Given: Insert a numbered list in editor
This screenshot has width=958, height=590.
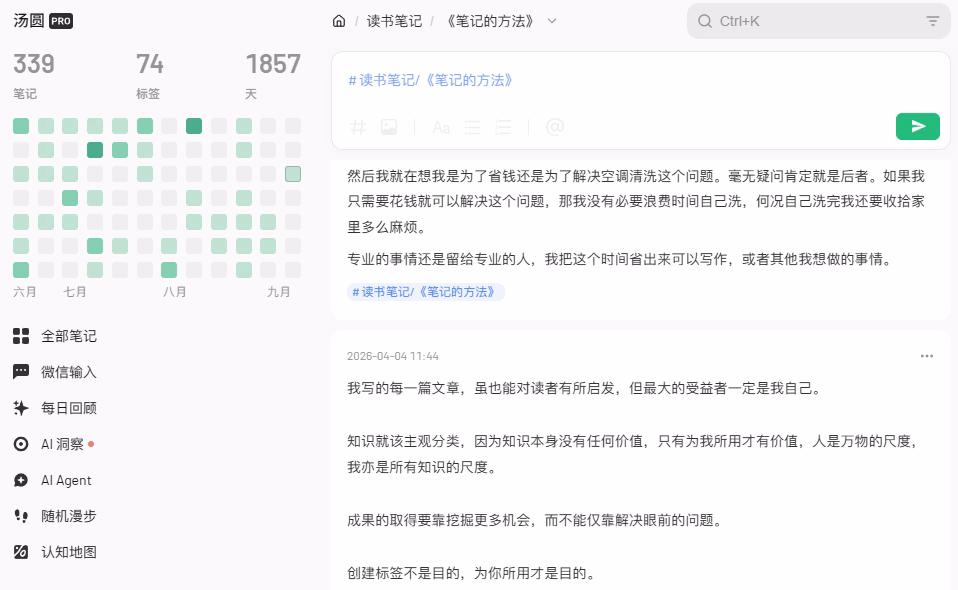Looking at the screenshot, I should [503, 127].
